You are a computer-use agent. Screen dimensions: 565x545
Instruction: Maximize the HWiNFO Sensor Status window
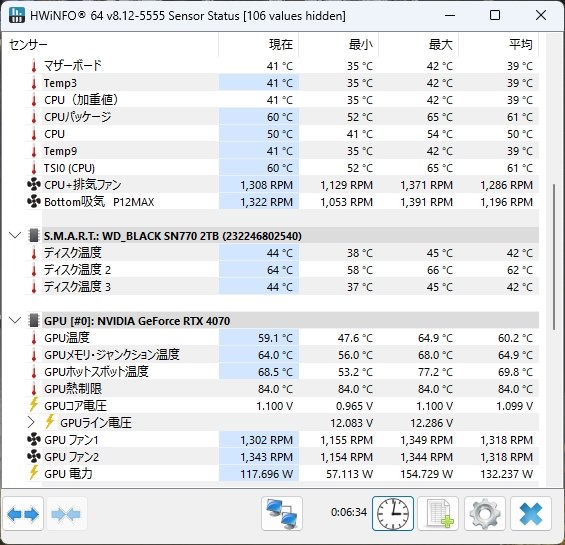pyautogui.click(x=495, y=15)
